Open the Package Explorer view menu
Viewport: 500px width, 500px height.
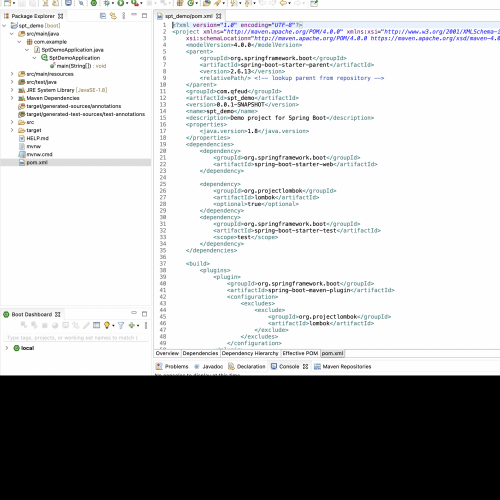pyautogui.click(x=124, y=16)
